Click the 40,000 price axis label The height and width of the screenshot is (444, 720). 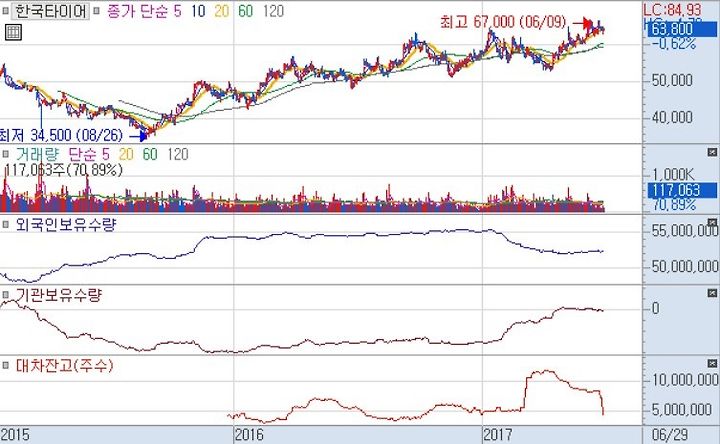point(672,117)
